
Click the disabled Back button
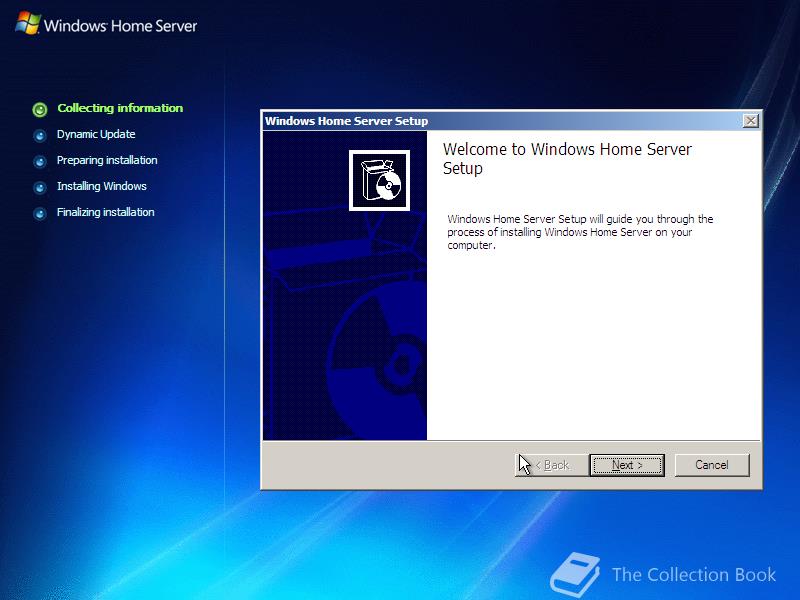(551, 465)
